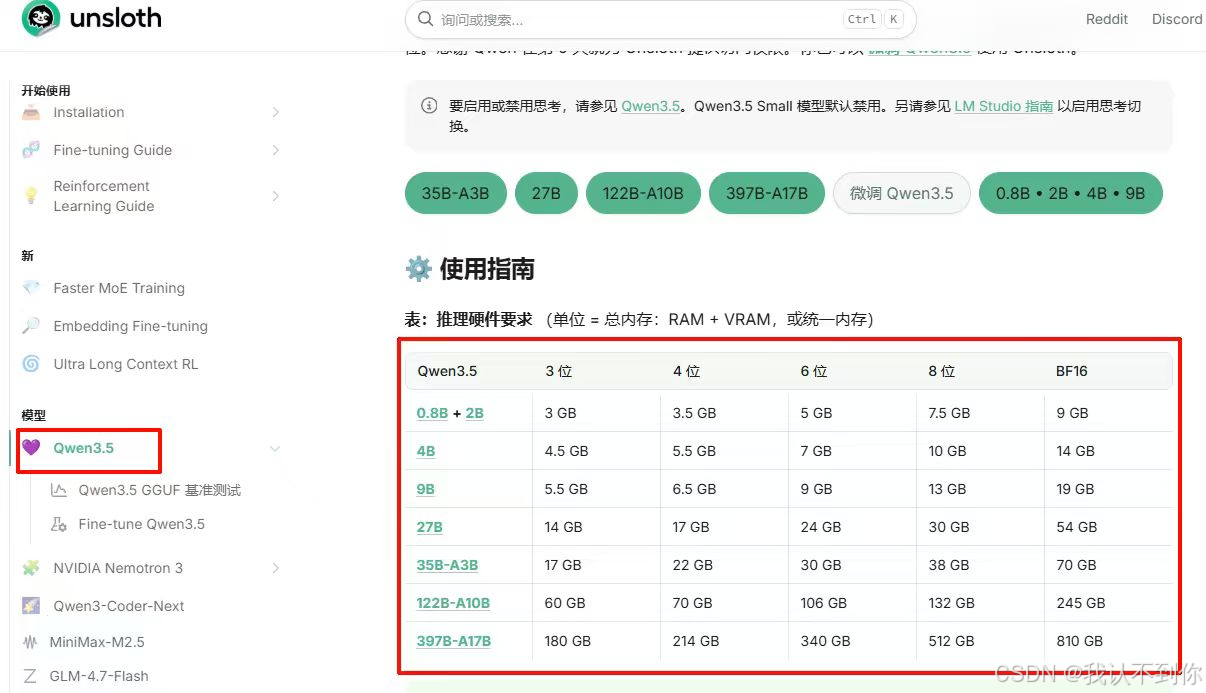The width and height of the screenshot is (1206, 693).
Task: Open the Discord link in header
Action: pos(1177,19)
